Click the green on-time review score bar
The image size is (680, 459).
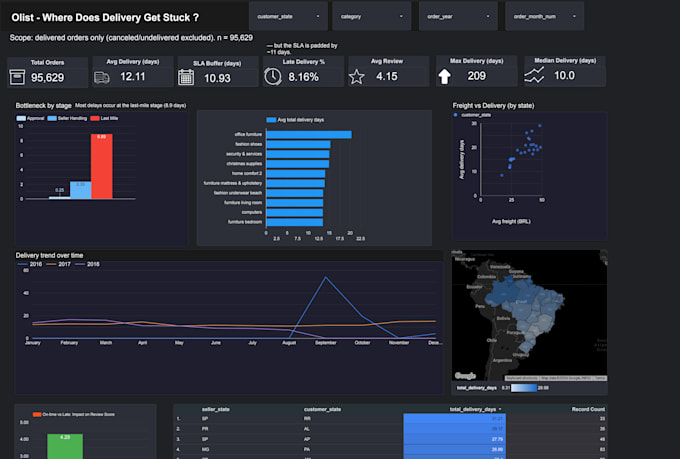pos(65,446)
